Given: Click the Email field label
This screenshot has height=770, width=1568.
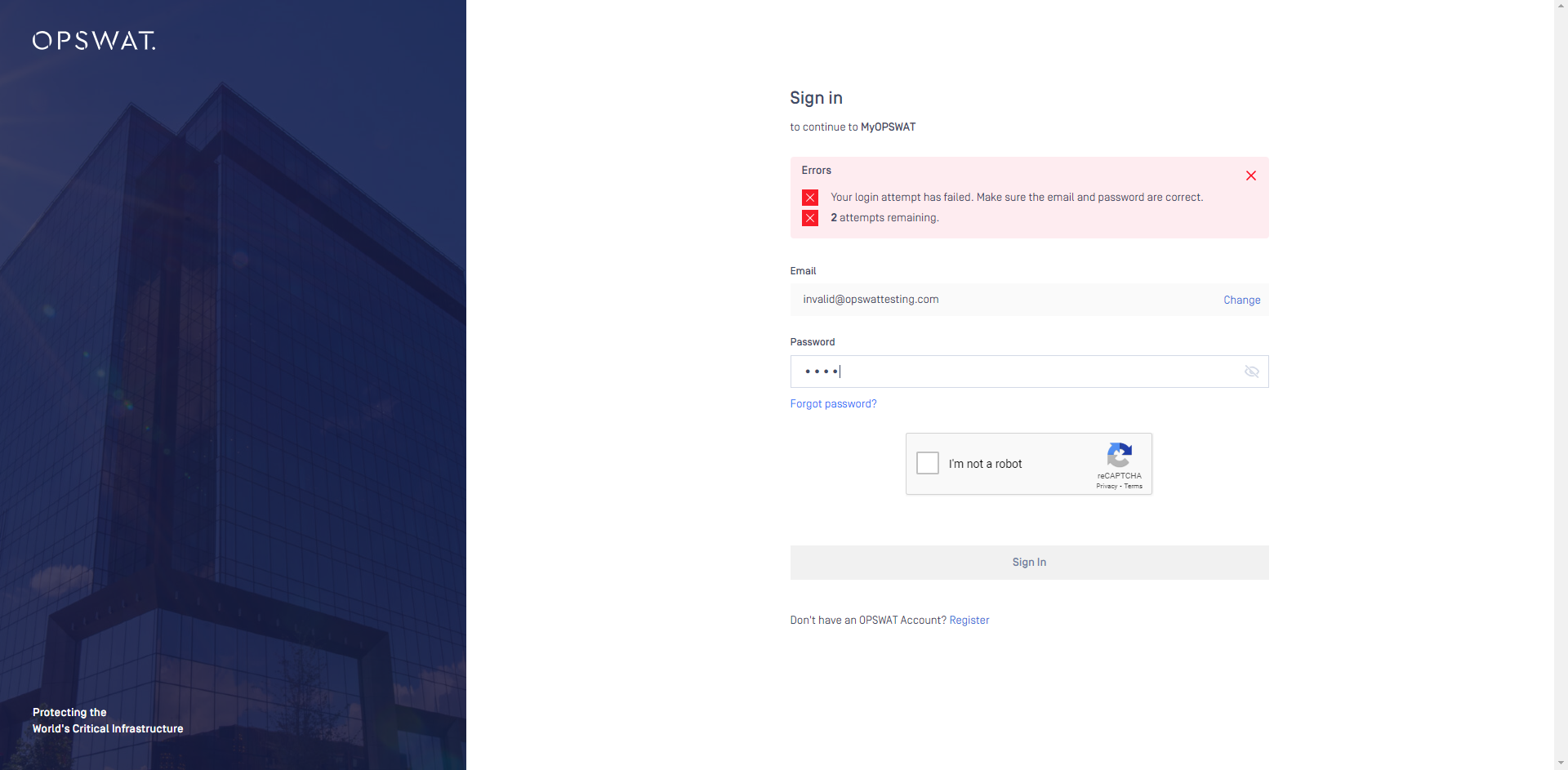Looking at the screenshot, I should pos(803,271).
